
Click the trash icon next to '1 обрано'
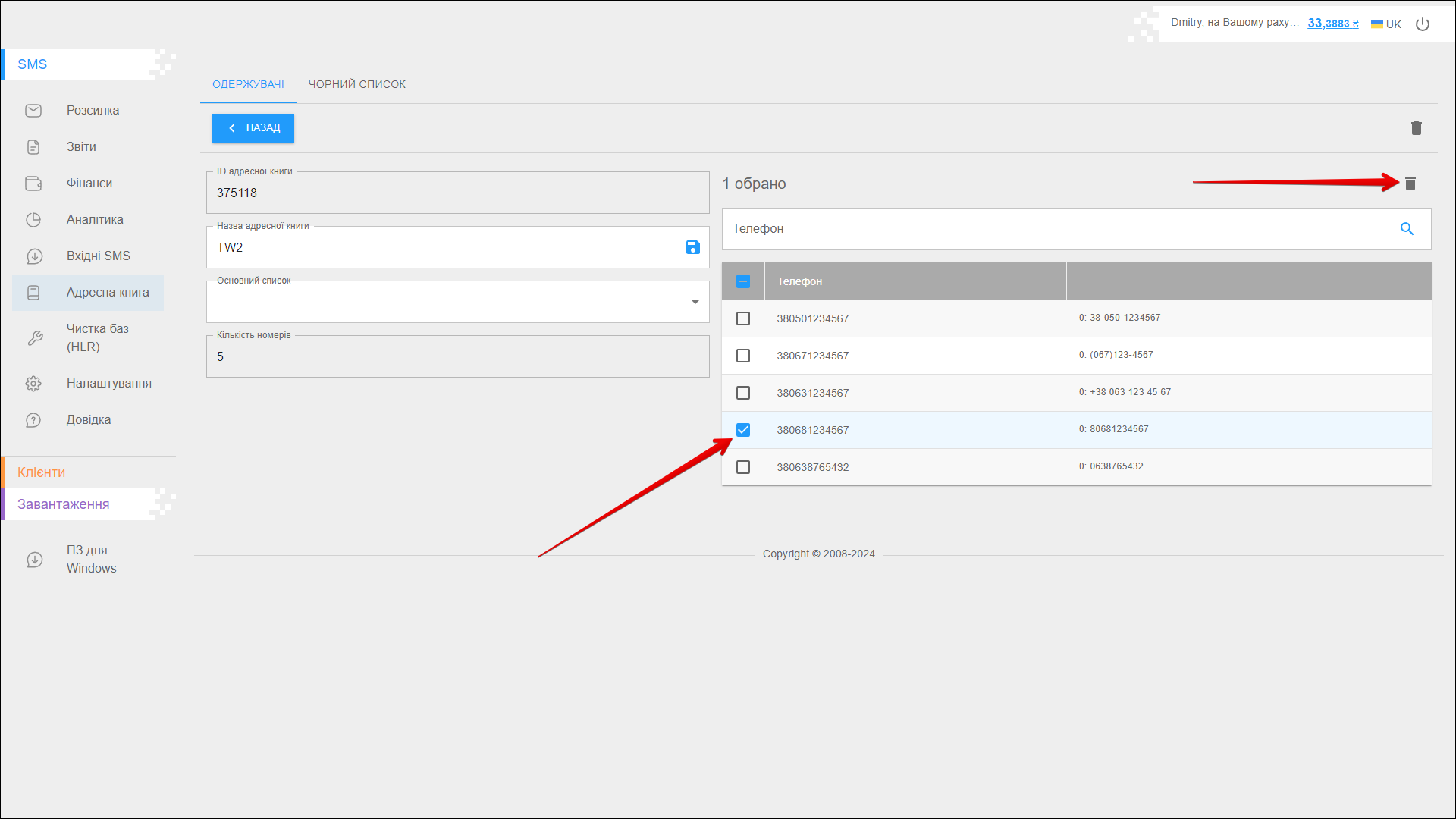pyautogui.click(x=1410, y=184)
